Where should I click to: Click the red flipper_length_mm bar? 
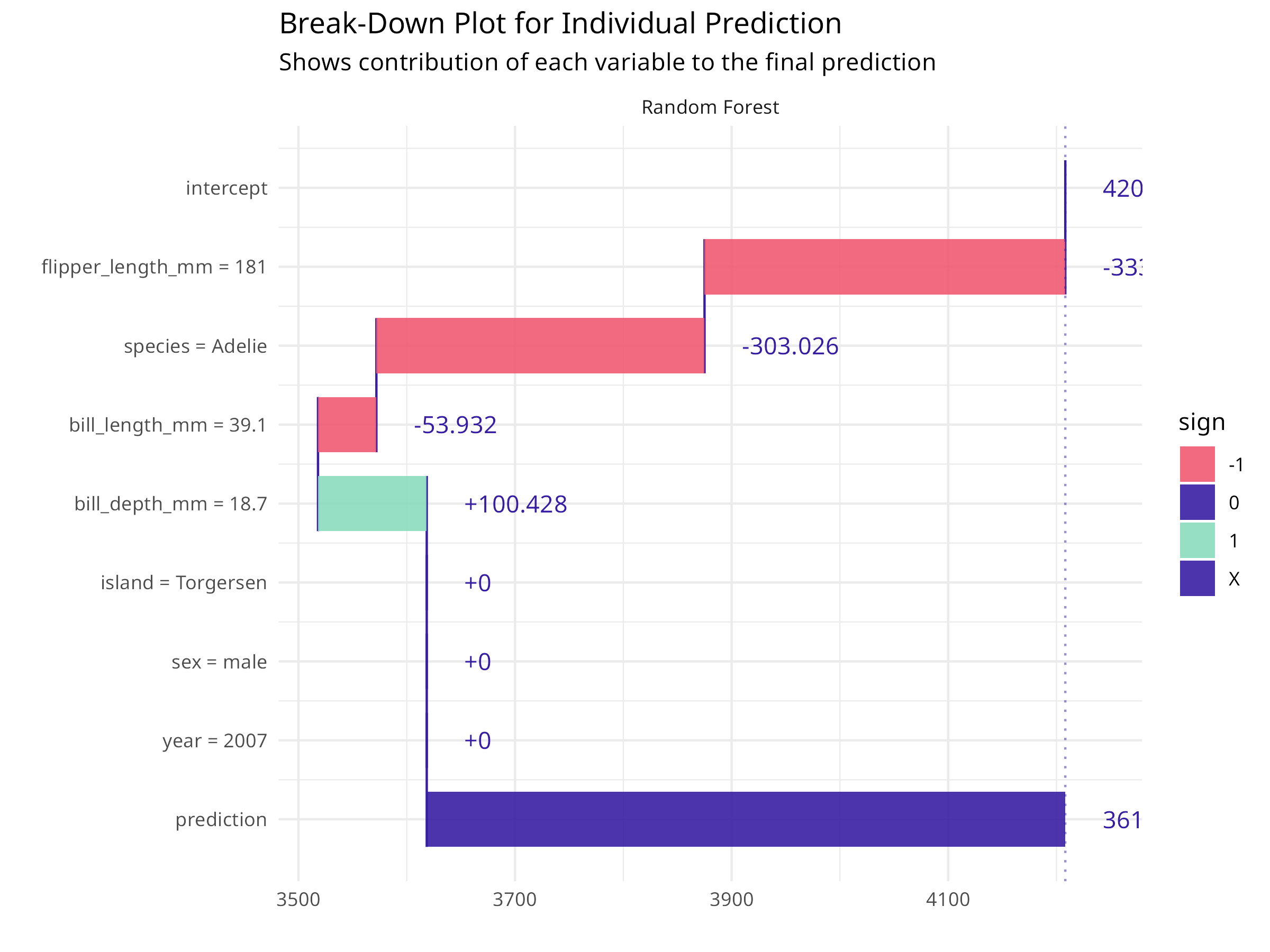pos(884,267)
